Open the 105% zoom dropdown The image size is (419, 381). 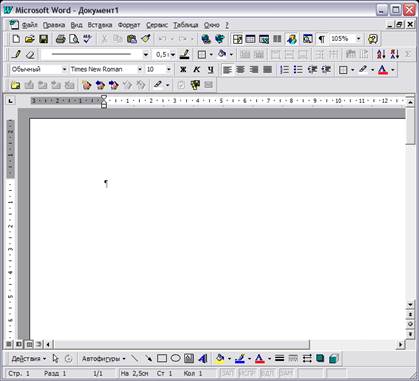(x=359, y=39)
